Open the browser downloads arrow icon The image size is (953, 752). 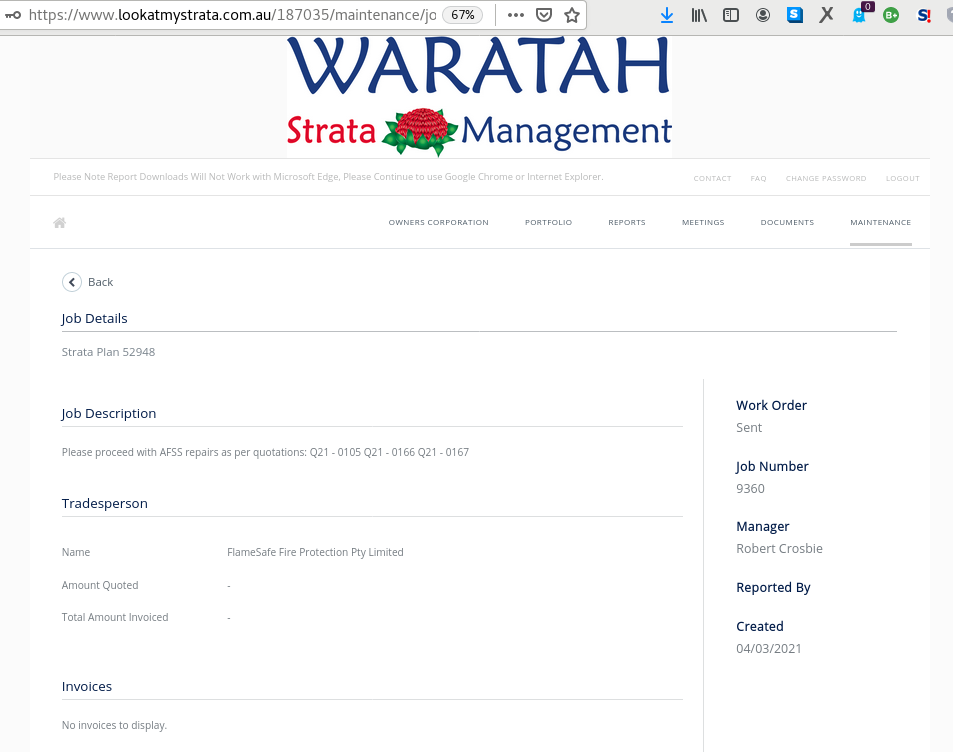pos(667,15)
